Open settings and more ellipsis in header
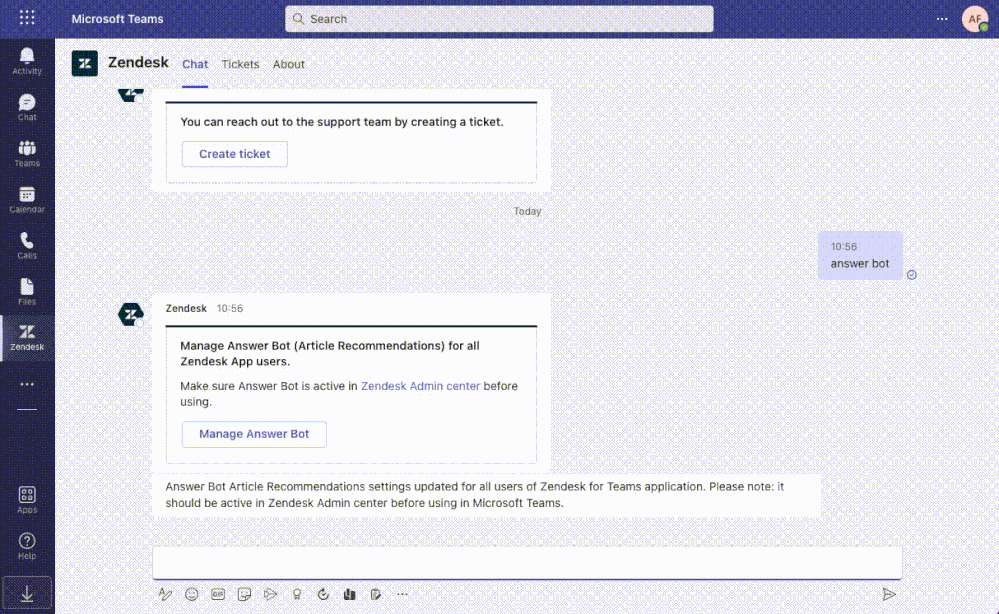Viewport: 999px width, 614px height. (x=942, y=19)
